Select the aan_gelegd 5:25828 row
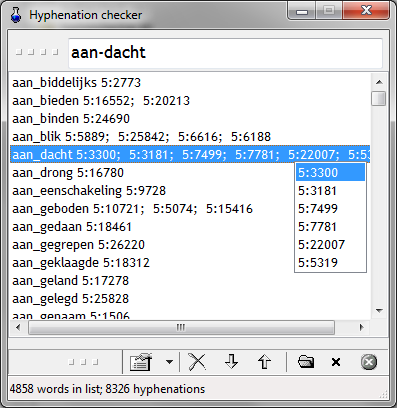This screenshot has height=408, width=397. [190, 299]
